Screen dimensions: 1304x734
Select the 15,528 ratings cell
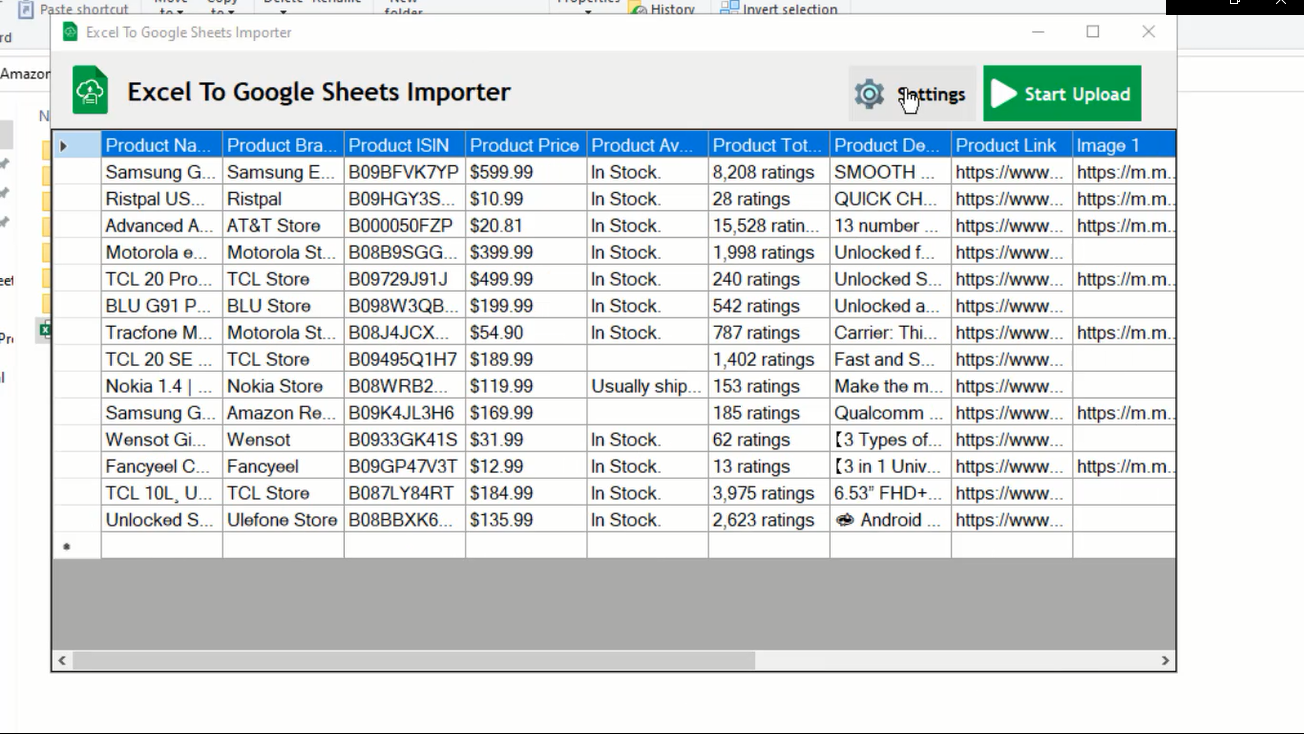click(x=769, y=226)
